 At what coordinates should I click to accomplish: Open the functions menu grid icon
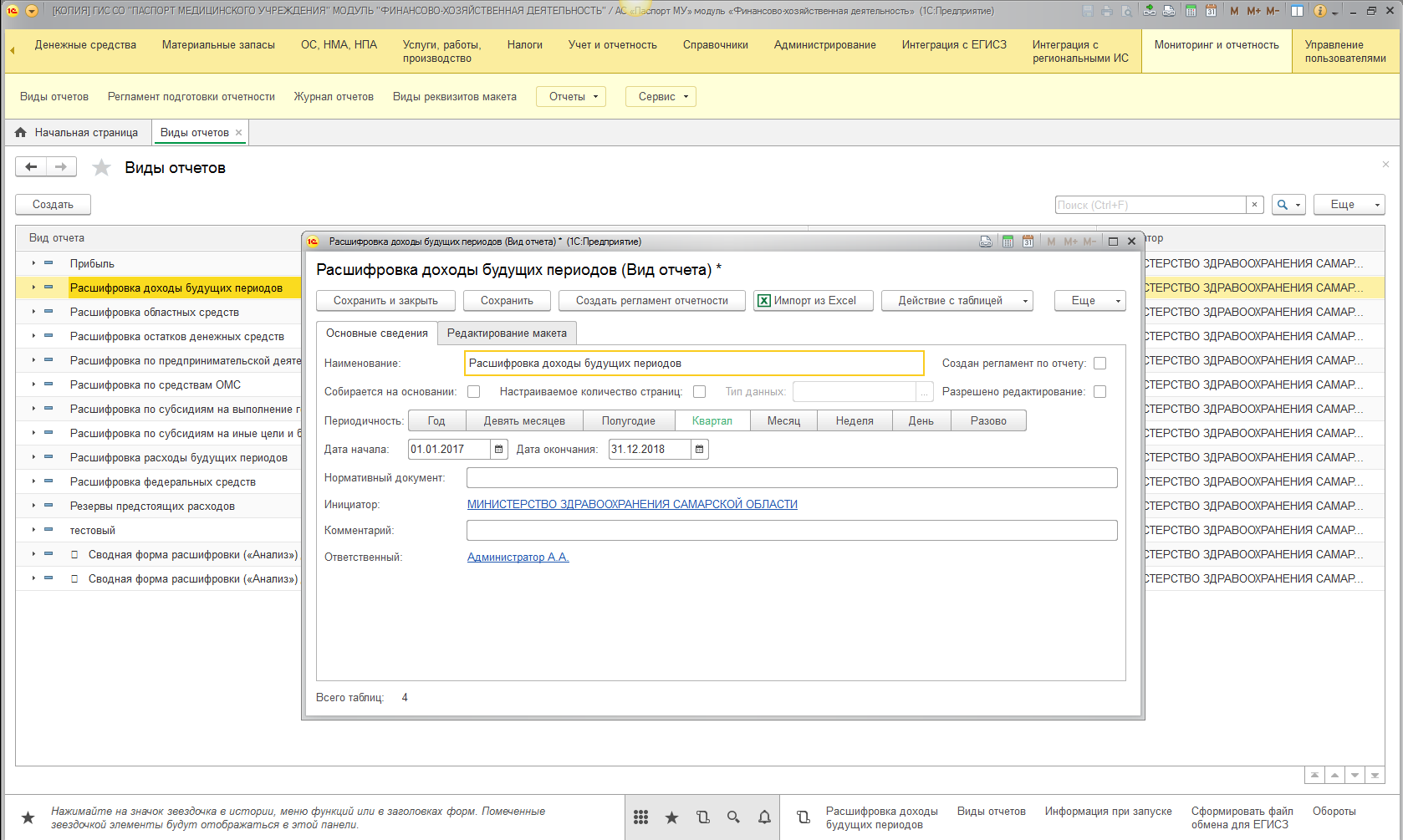(640, 817)
